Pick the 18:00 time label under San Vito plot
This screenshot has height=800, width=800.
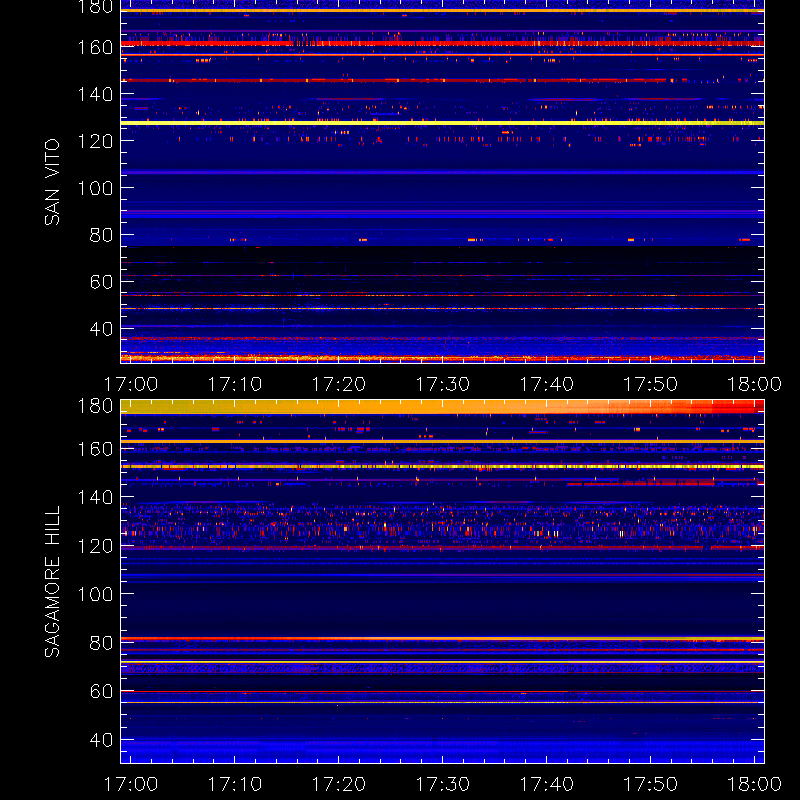(x=754, y=384)
